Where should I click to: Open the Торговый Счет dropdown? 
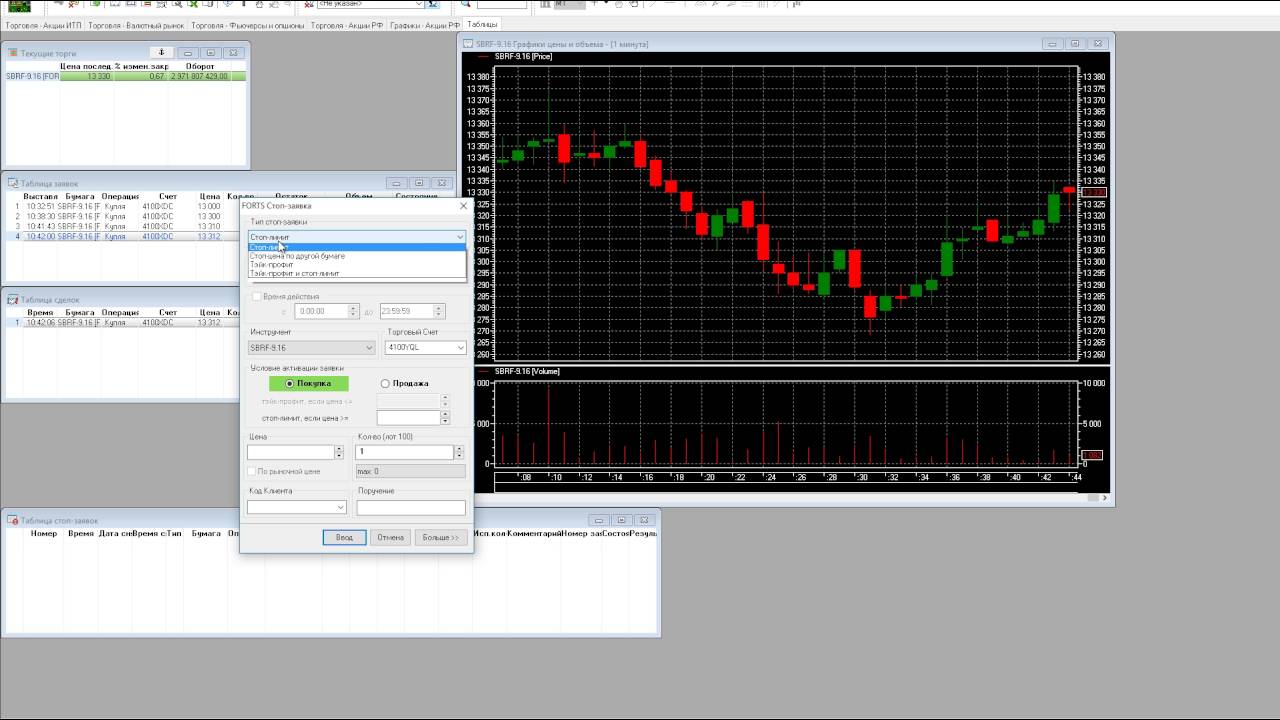pyautogui.click(x=426, y=348)
